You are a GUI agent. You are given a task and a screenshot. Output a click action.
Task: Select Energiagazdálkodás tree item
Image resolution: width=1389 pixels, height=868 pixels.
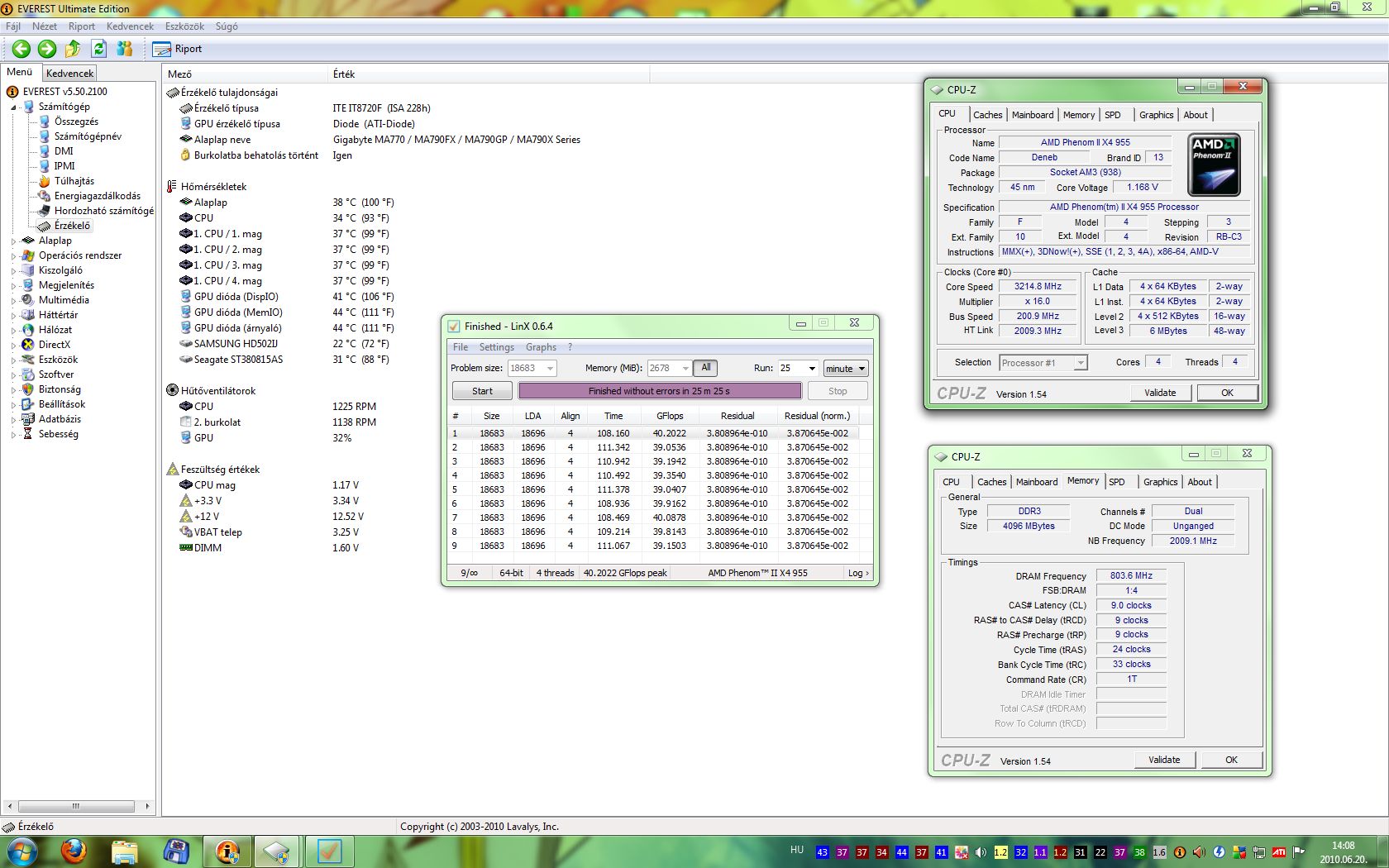[x=97, y=196]
